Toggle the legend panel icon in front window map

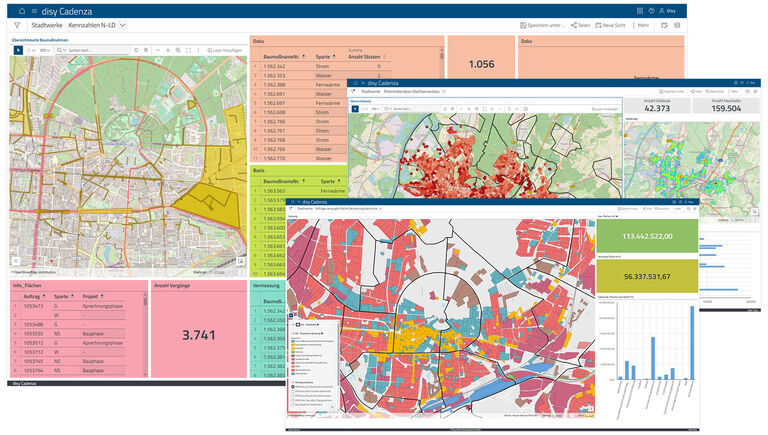coord(291,316)
